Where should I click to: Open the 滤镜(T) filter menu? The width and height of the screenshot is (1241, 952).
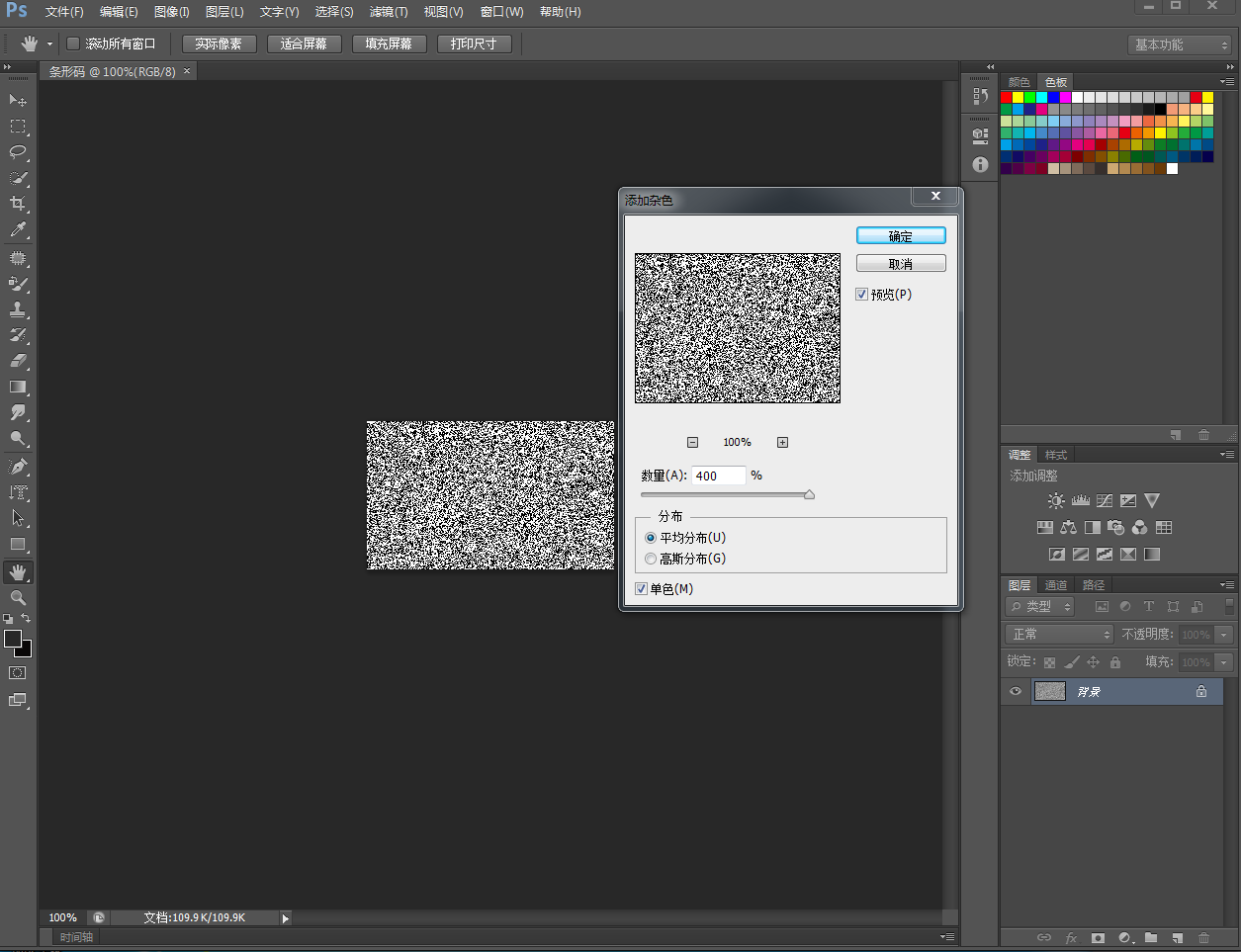click(x=388, y=12)
